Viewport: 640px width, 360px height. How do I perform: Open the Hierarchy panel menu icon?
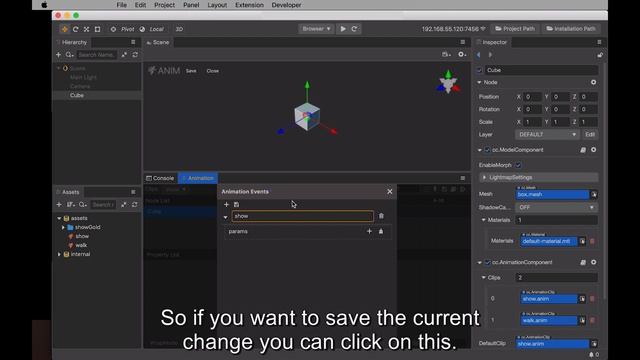point(133,42)
